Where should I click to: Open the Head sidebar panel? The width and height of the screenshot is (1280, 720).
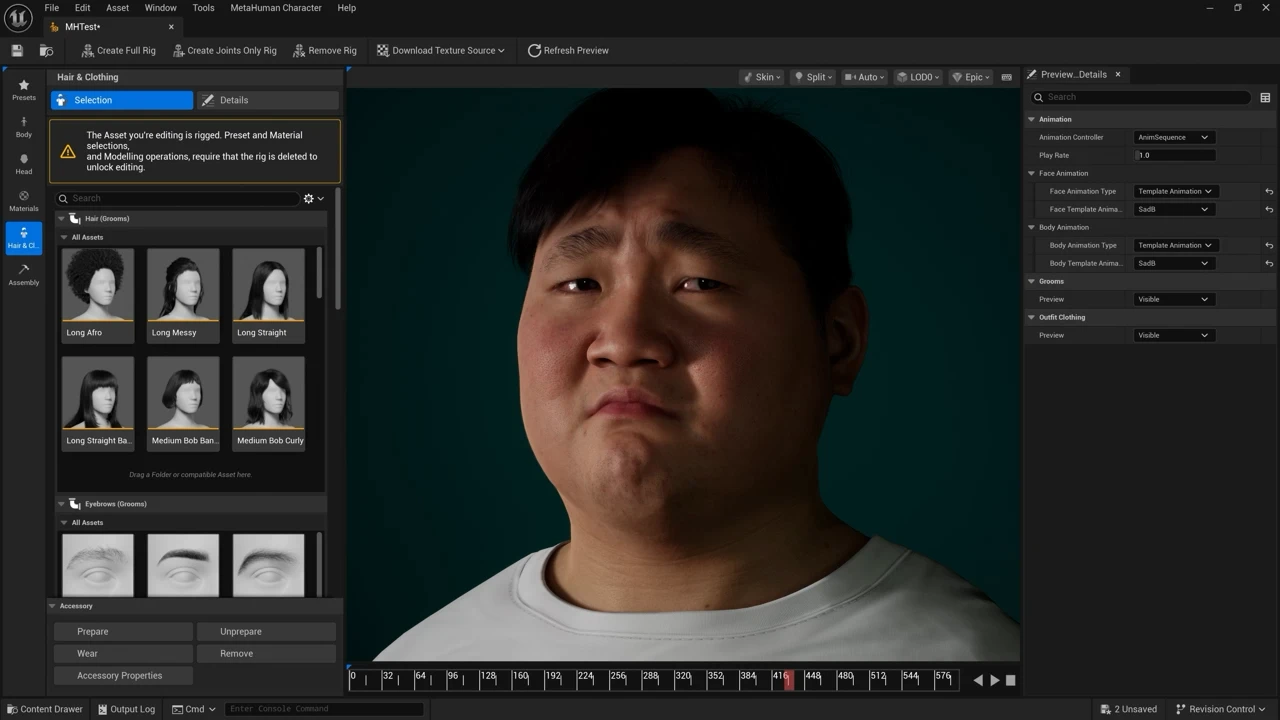pos(23,163)
